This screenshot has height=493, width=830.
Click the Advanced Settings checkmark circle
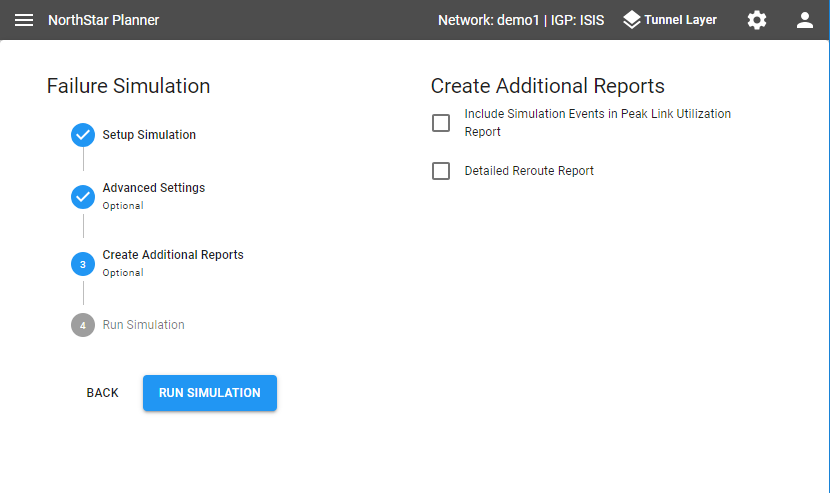point(83,197)
